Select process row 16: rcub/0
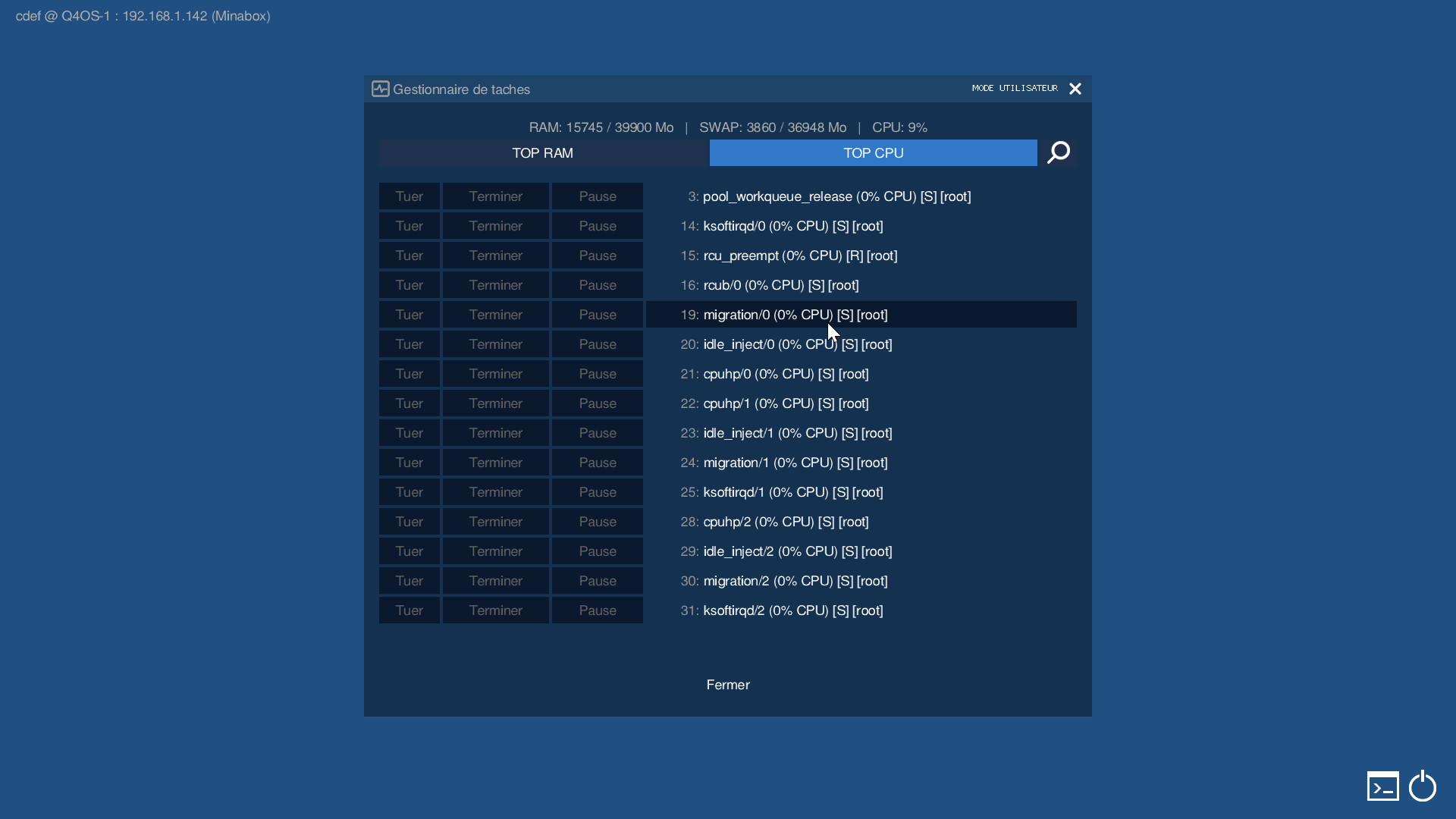 pos(861,285)
